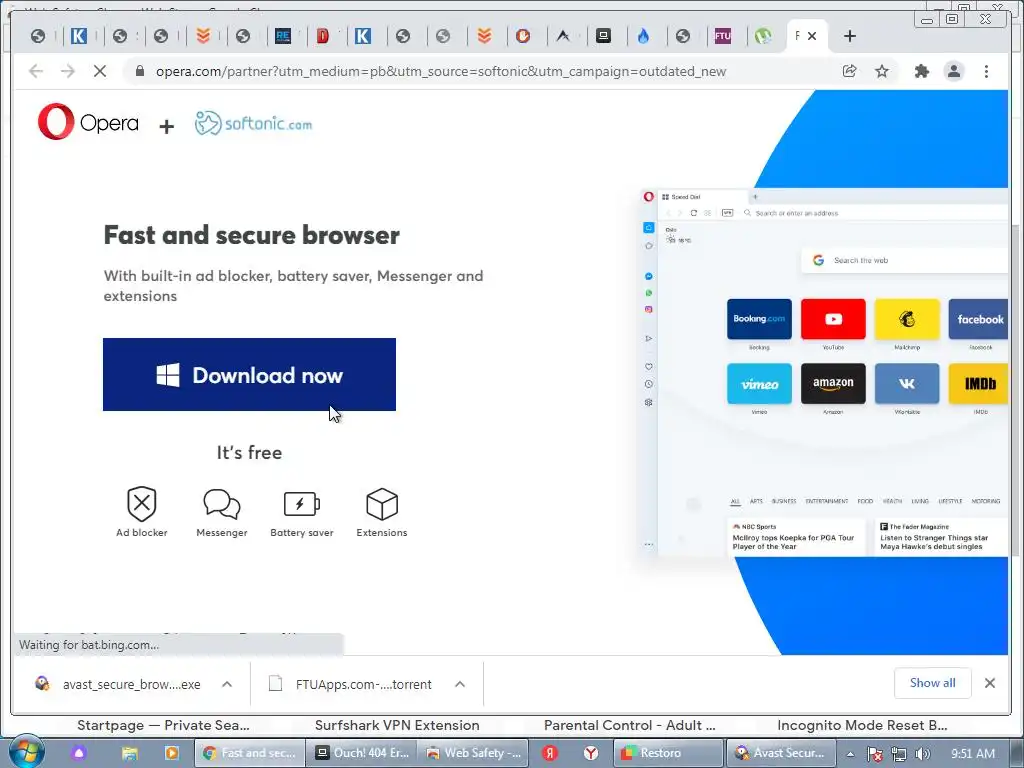1024x768 pixels.
Task: Open a new tab with the plus button
Action: (x=850, y=36)
